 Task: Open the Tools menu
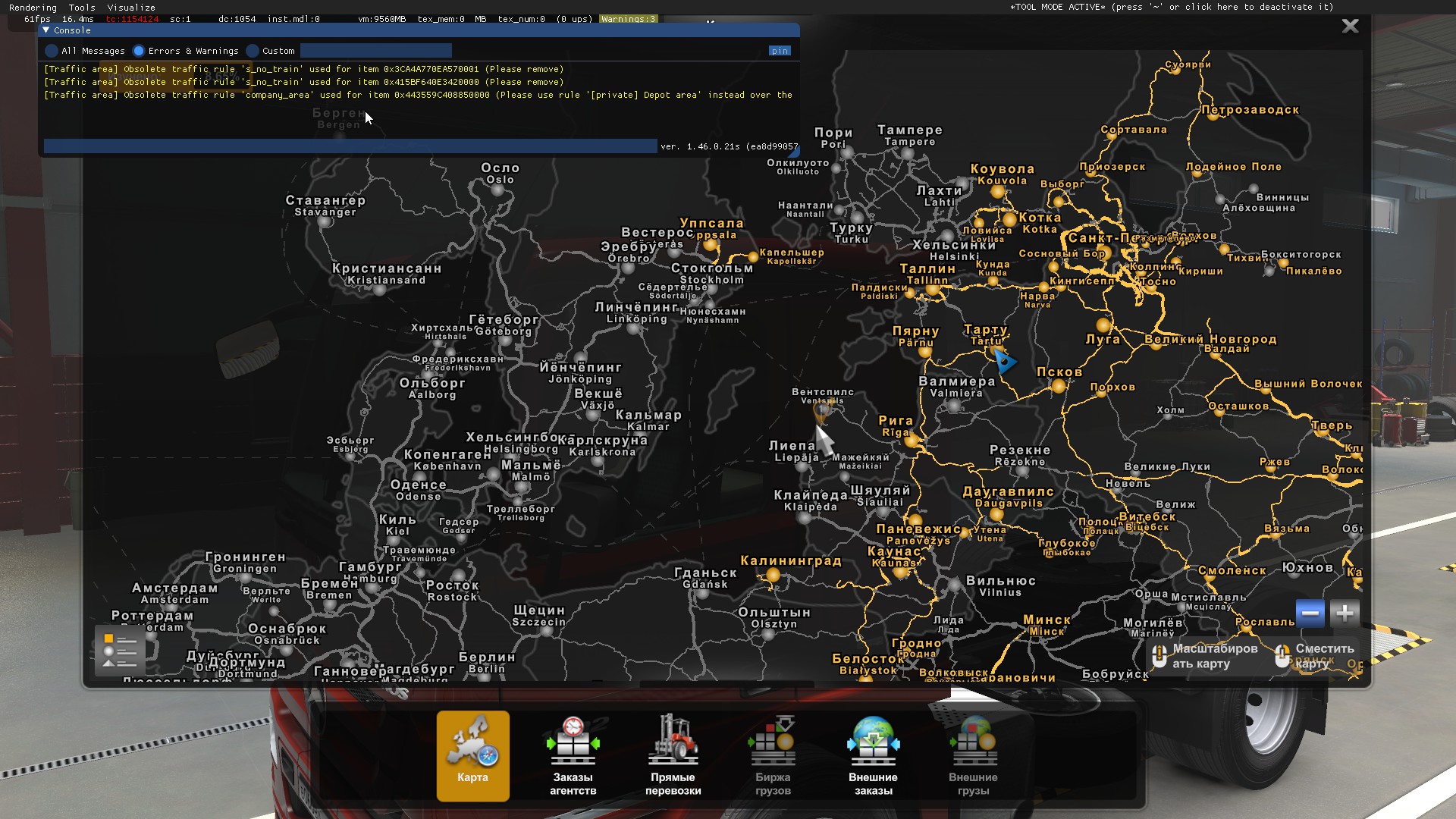click(82, 8)
